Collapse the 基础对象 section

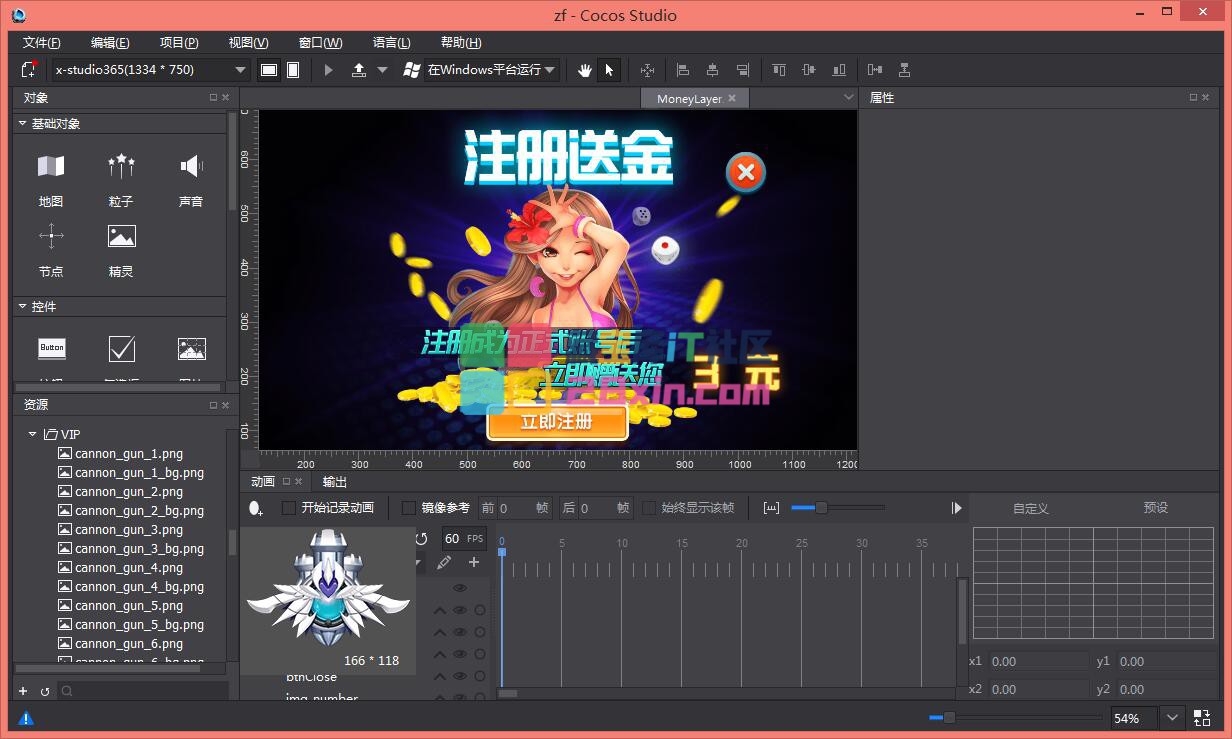pyautogui.click(x=23, y=124)
